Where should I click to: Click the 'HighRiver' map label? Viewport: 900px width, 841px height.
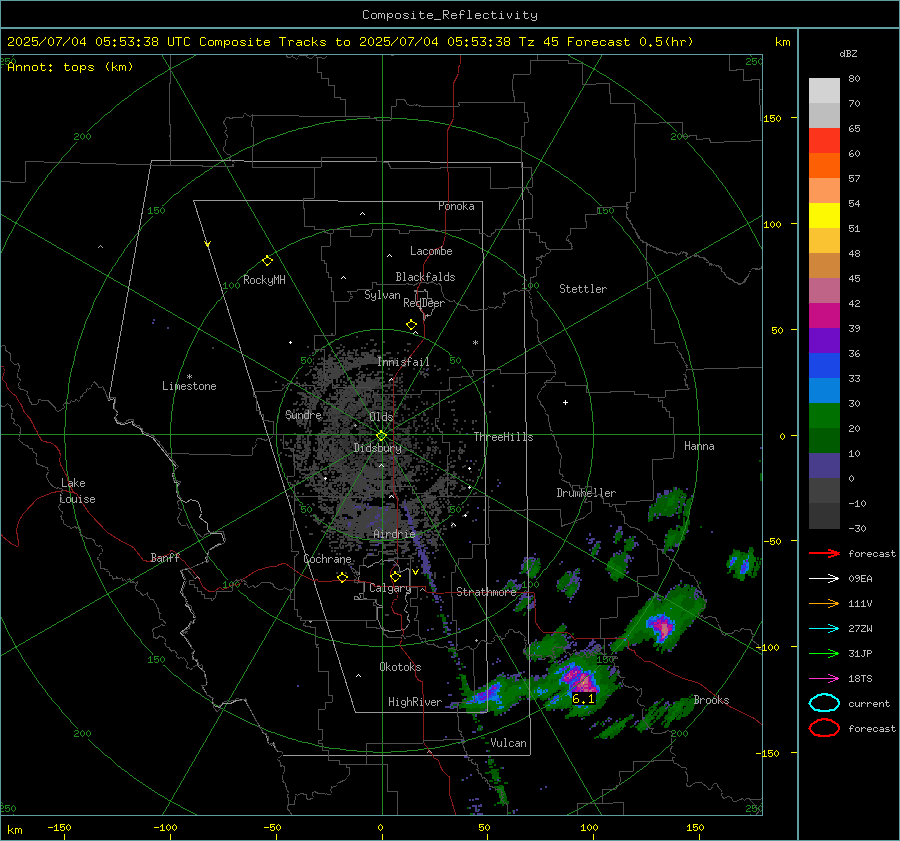pos(415,702)
